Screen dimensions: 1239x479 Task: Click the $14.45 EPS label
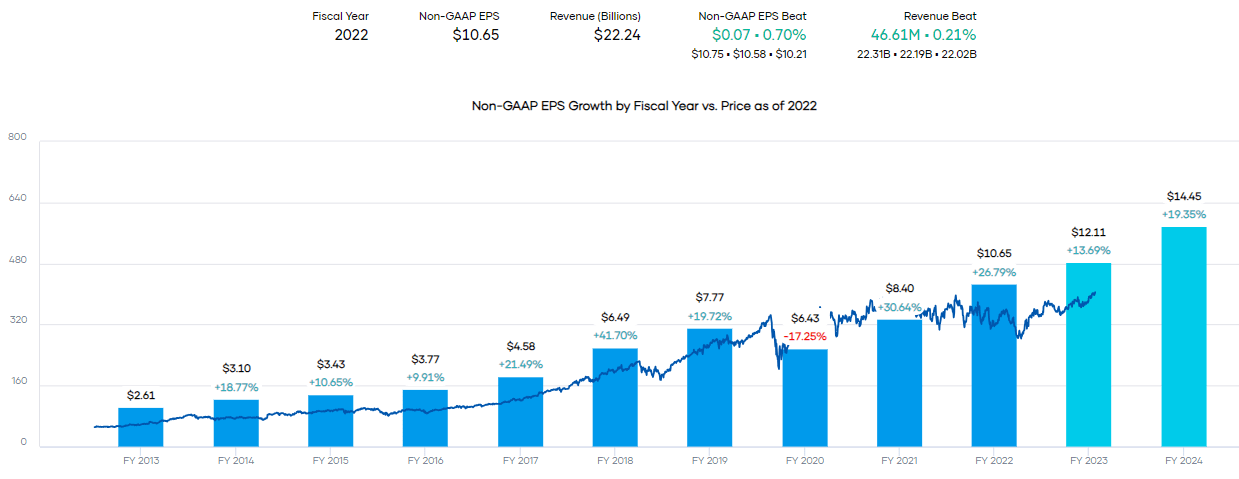[1183, 196]
